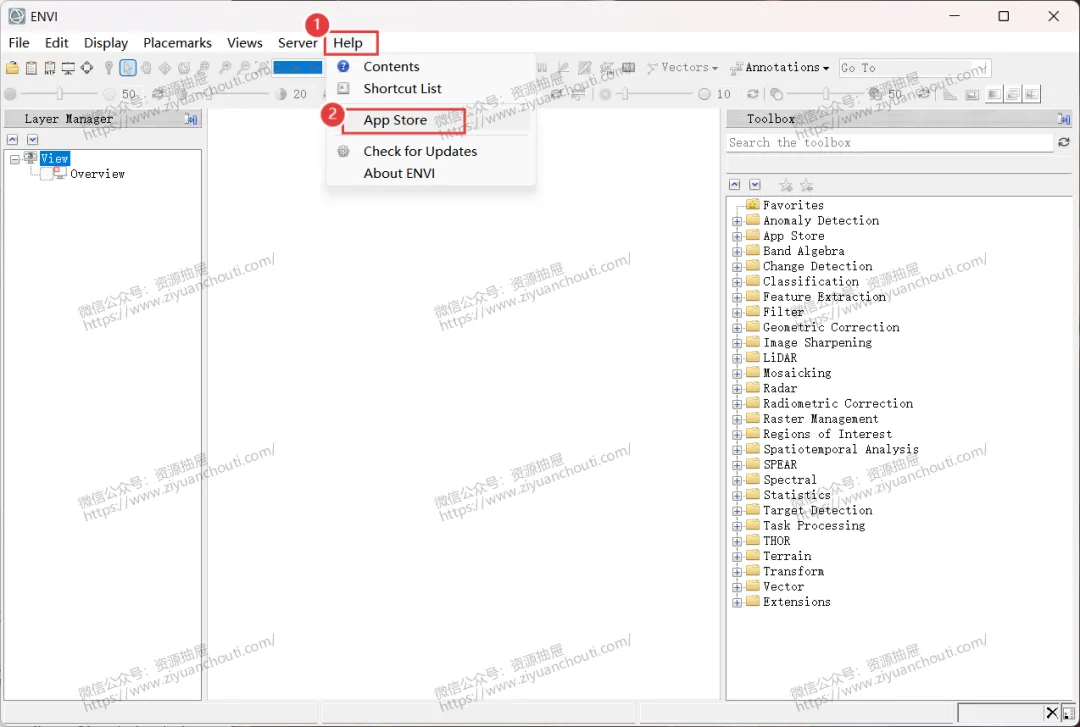
Task: Click the Shortcut List icon
Action: (x=343, y=88)
